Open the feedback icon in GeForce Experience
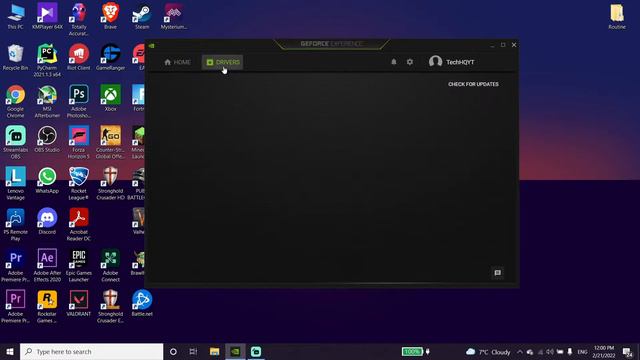The height and width of the screenshot is (360, 640). tap(497, 273)
